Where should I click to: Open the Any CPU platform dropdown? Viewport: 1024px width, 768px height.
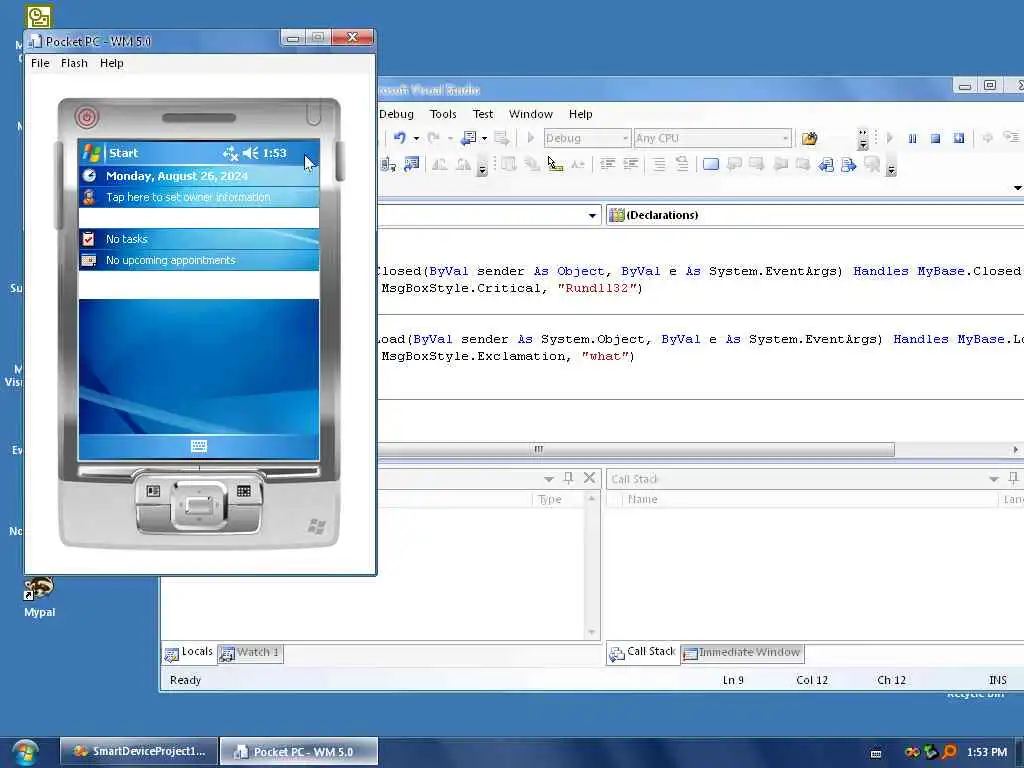coord(712,138)
